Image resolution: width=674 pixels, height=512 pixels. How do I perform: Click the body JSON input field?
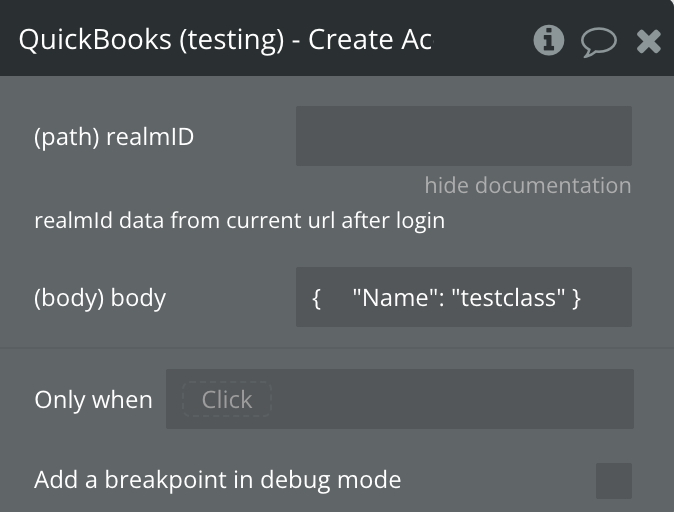(x=463, y=297)
